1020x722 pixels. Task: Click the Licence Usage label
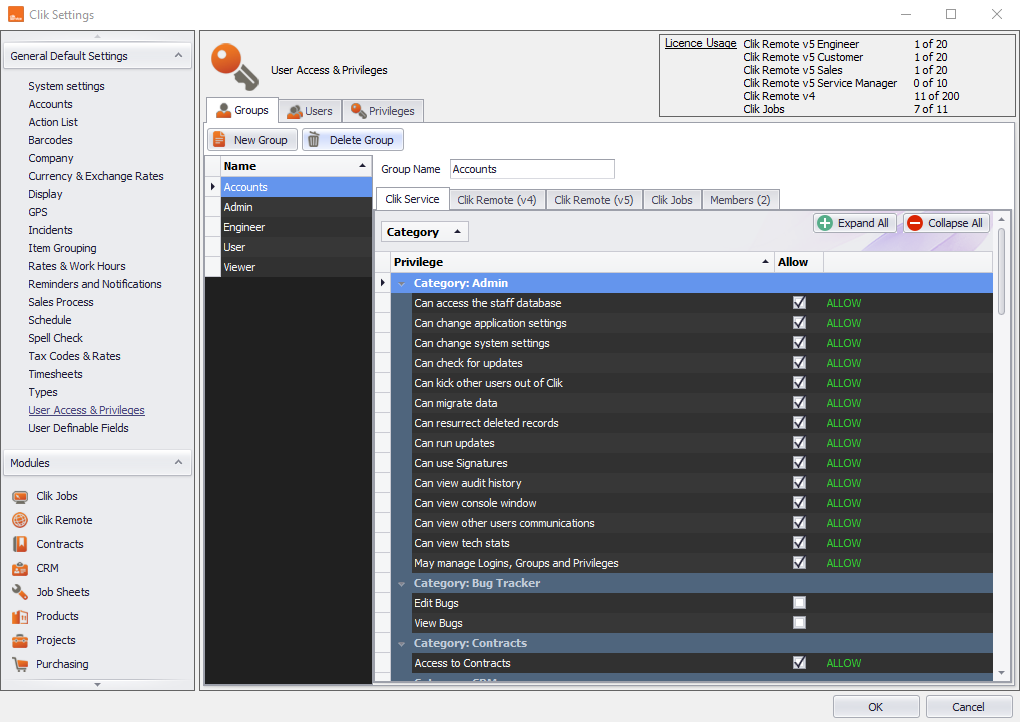701,44
